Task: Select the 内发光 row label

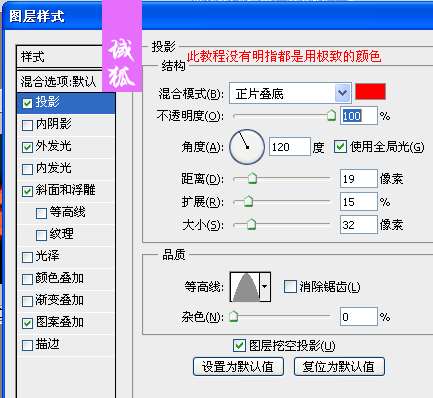Action: 53,168
